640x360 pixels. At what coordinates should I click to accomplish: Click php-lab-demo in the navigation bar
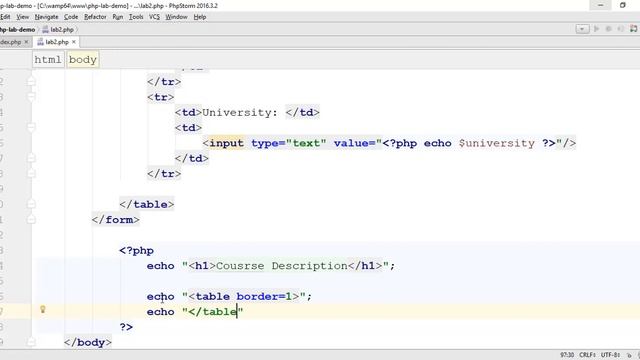(18, 29)
